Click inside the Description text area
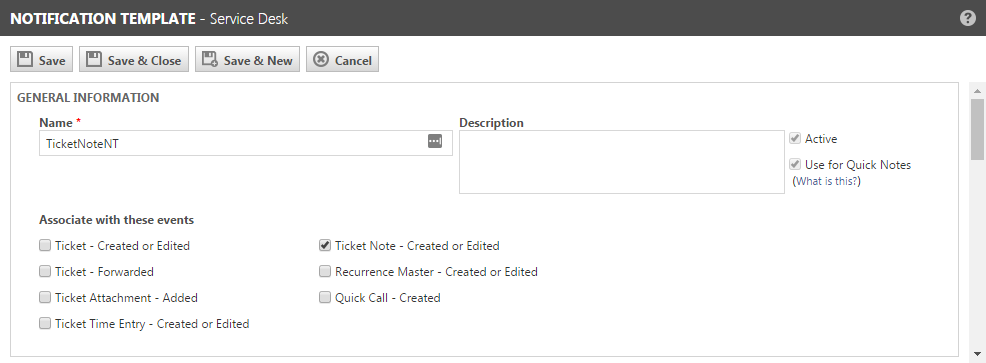 [x=622, y=162]
